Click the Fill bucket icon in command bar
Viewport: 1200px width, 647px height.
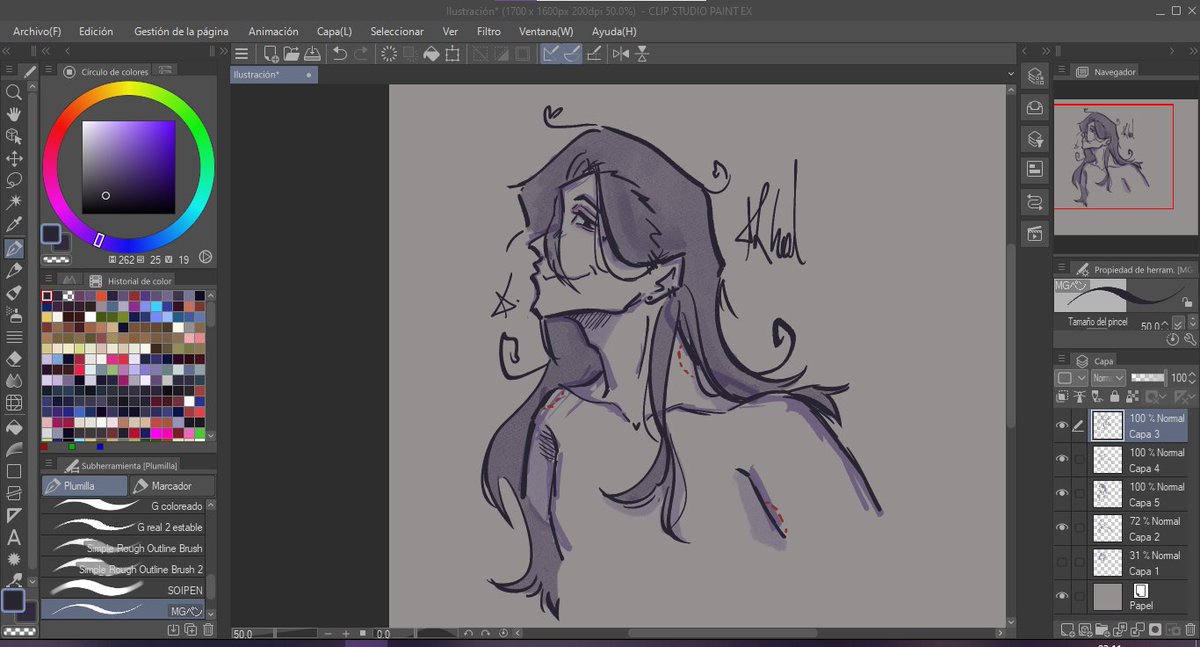tap(432, 54)
